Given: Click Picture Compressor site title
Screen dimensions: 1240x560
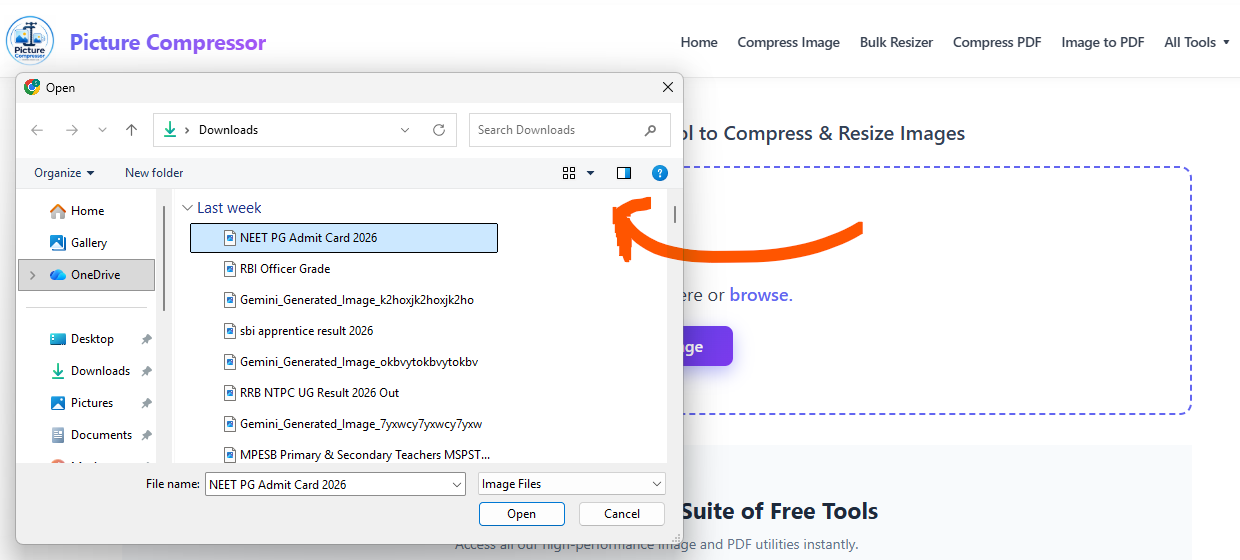Looking at the screenshot, I should point(168,42).
